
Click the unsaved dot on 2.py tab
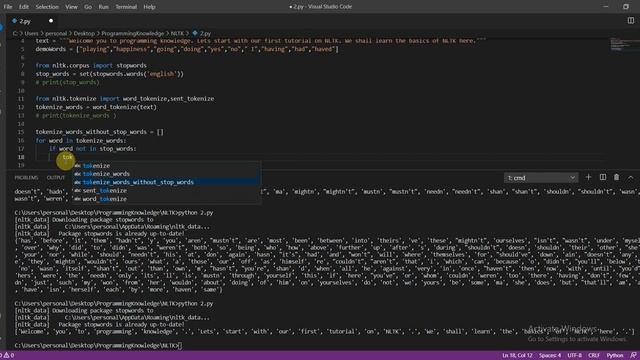tap(51, 21)
